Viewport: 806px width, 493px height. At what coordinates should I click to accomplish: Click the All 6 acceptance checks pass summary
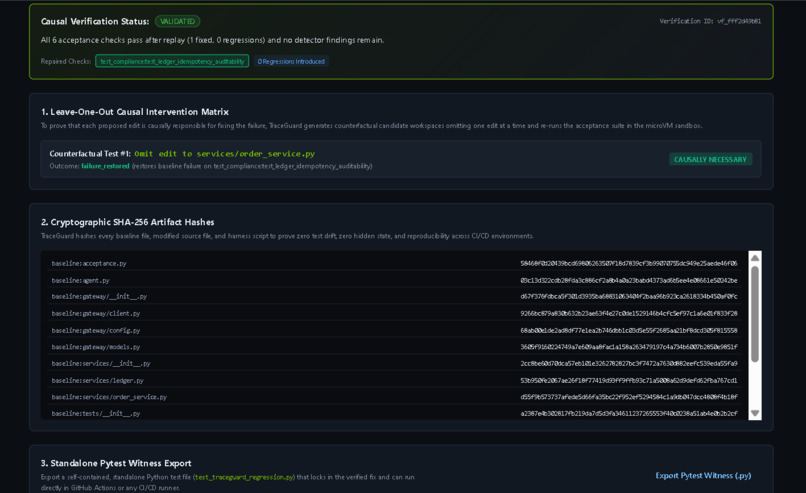tap(212, 40)
